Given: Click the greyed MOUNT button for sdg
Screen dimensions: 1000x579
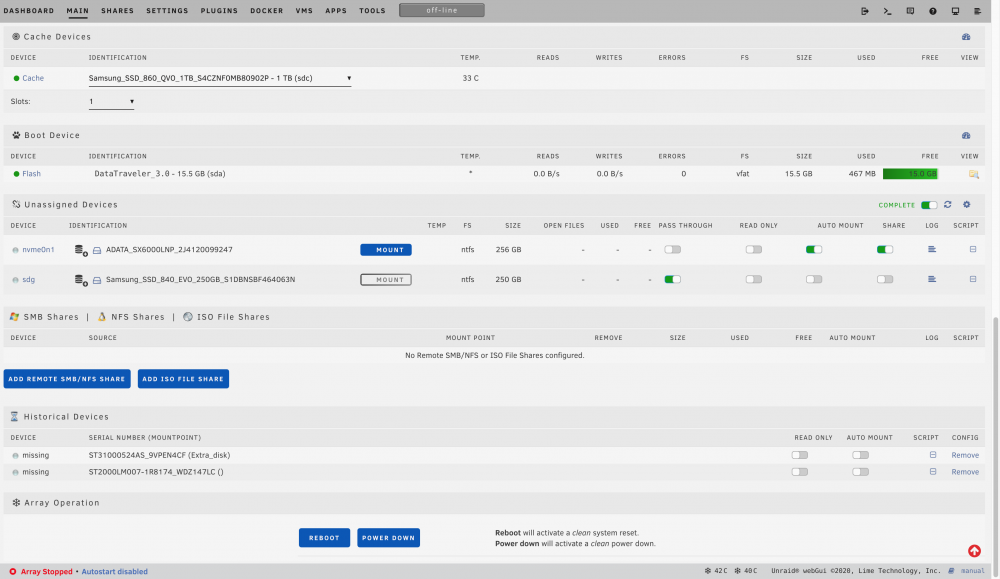Looking at the screenshot, I should point(386,280).
